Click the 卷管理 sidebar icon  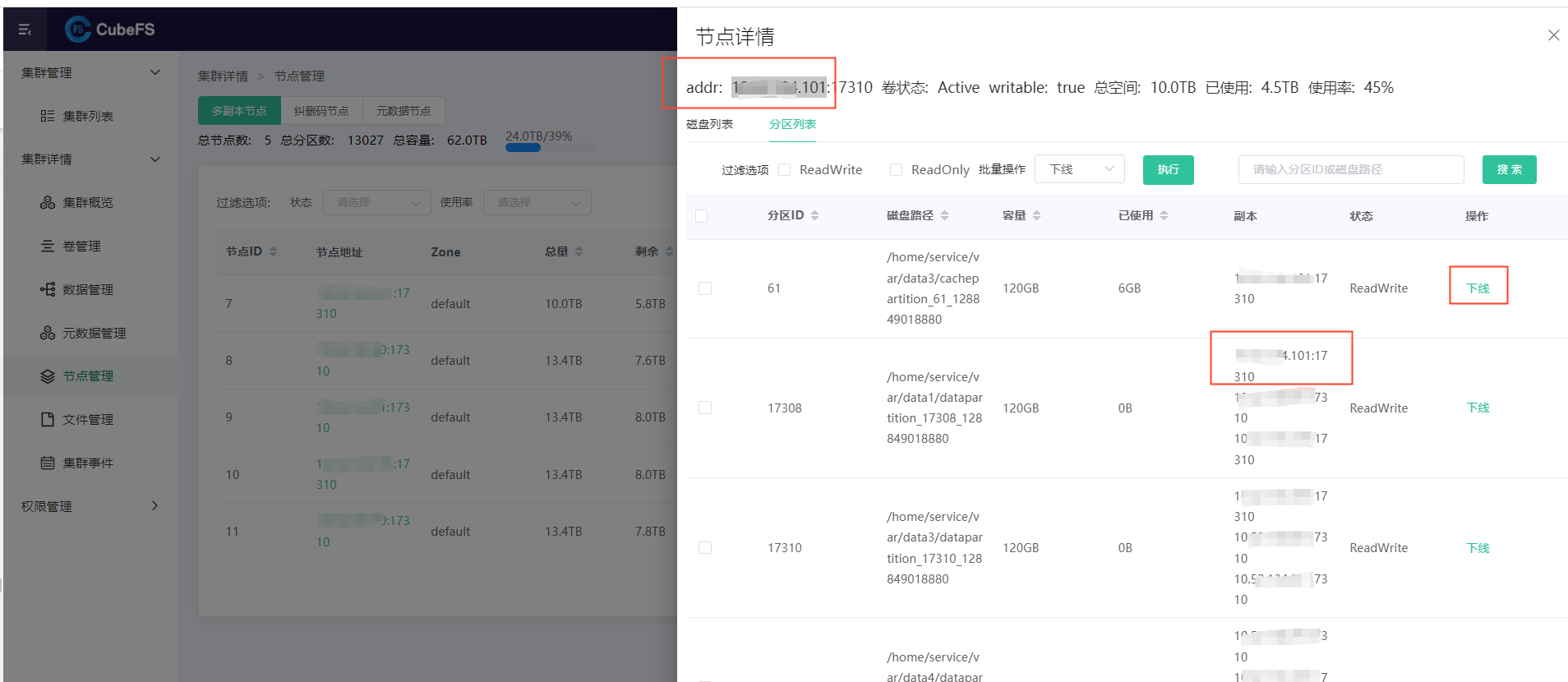point(48,246)
